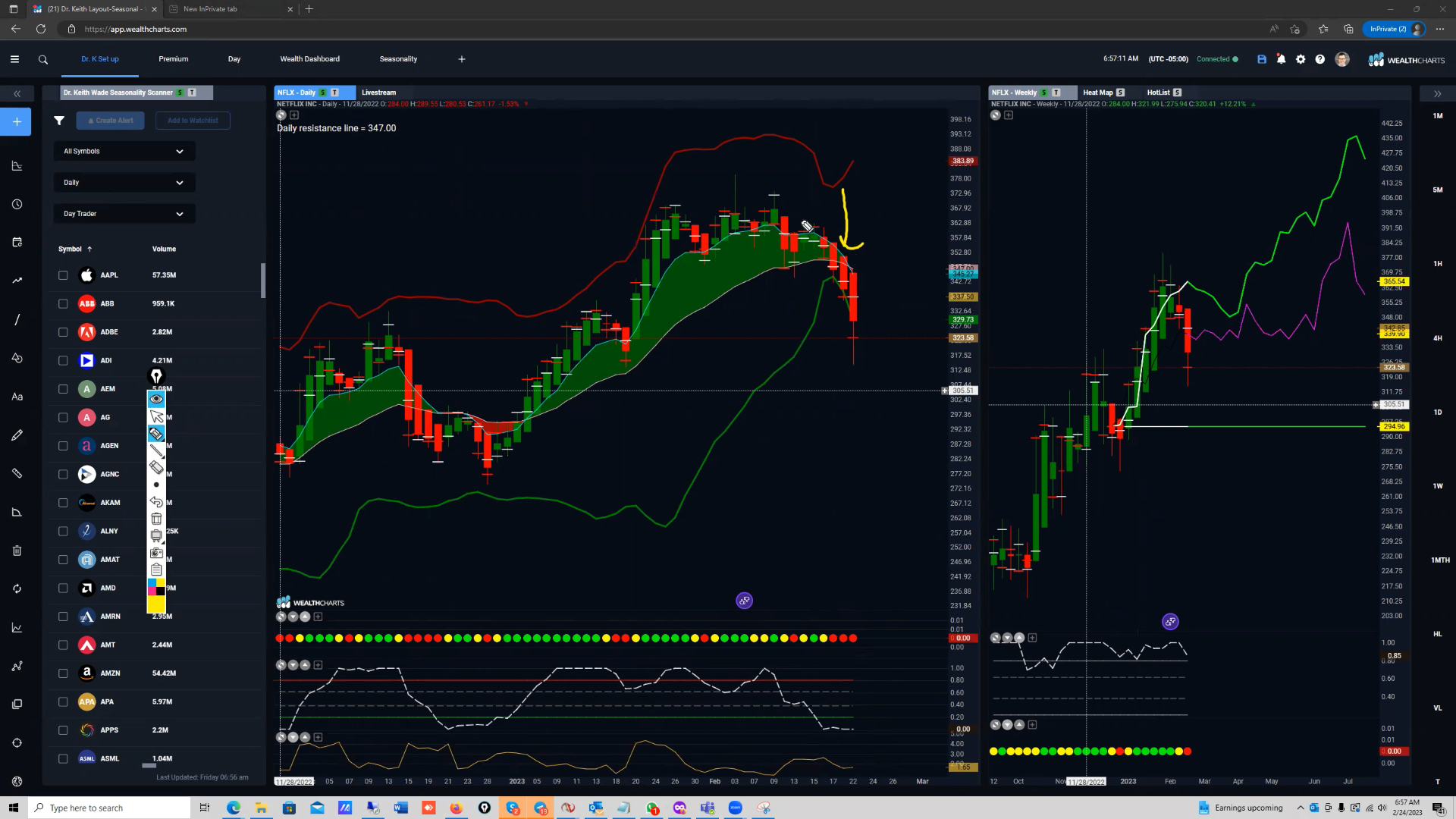Open the settings gear in header
The image size is (1456, 819).
click(1301, 59)
